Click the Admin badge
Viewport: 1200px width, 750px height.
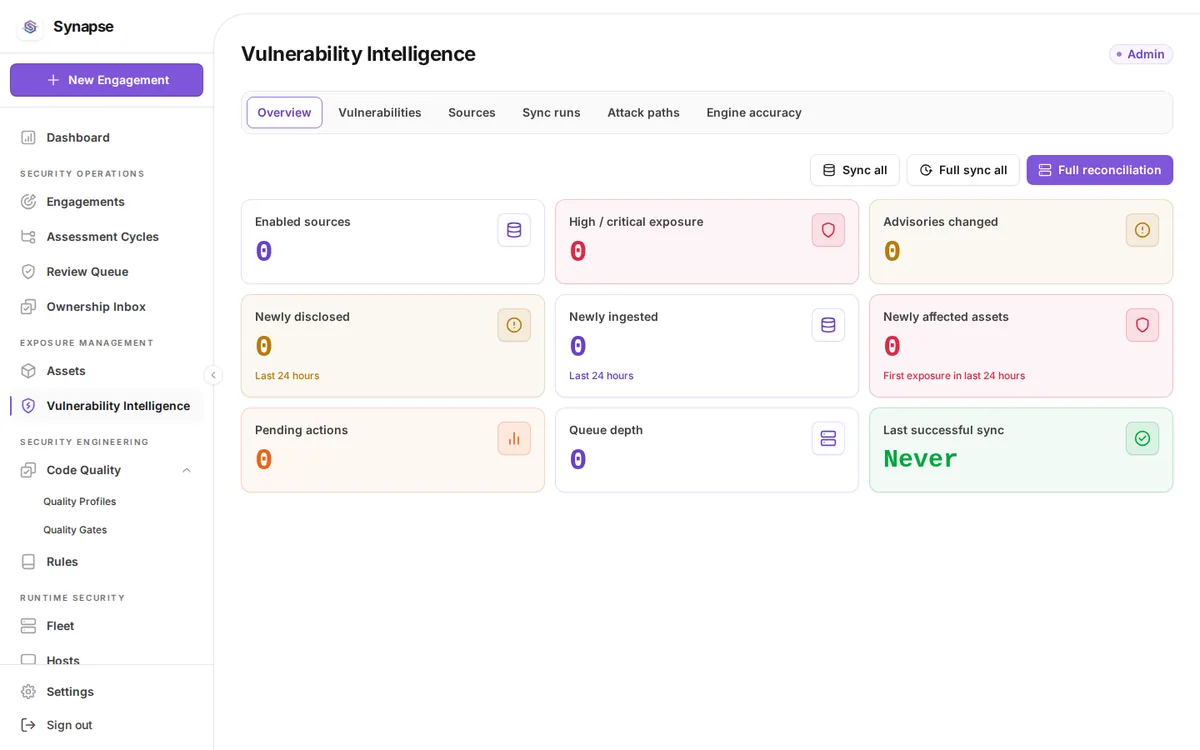1141,54
